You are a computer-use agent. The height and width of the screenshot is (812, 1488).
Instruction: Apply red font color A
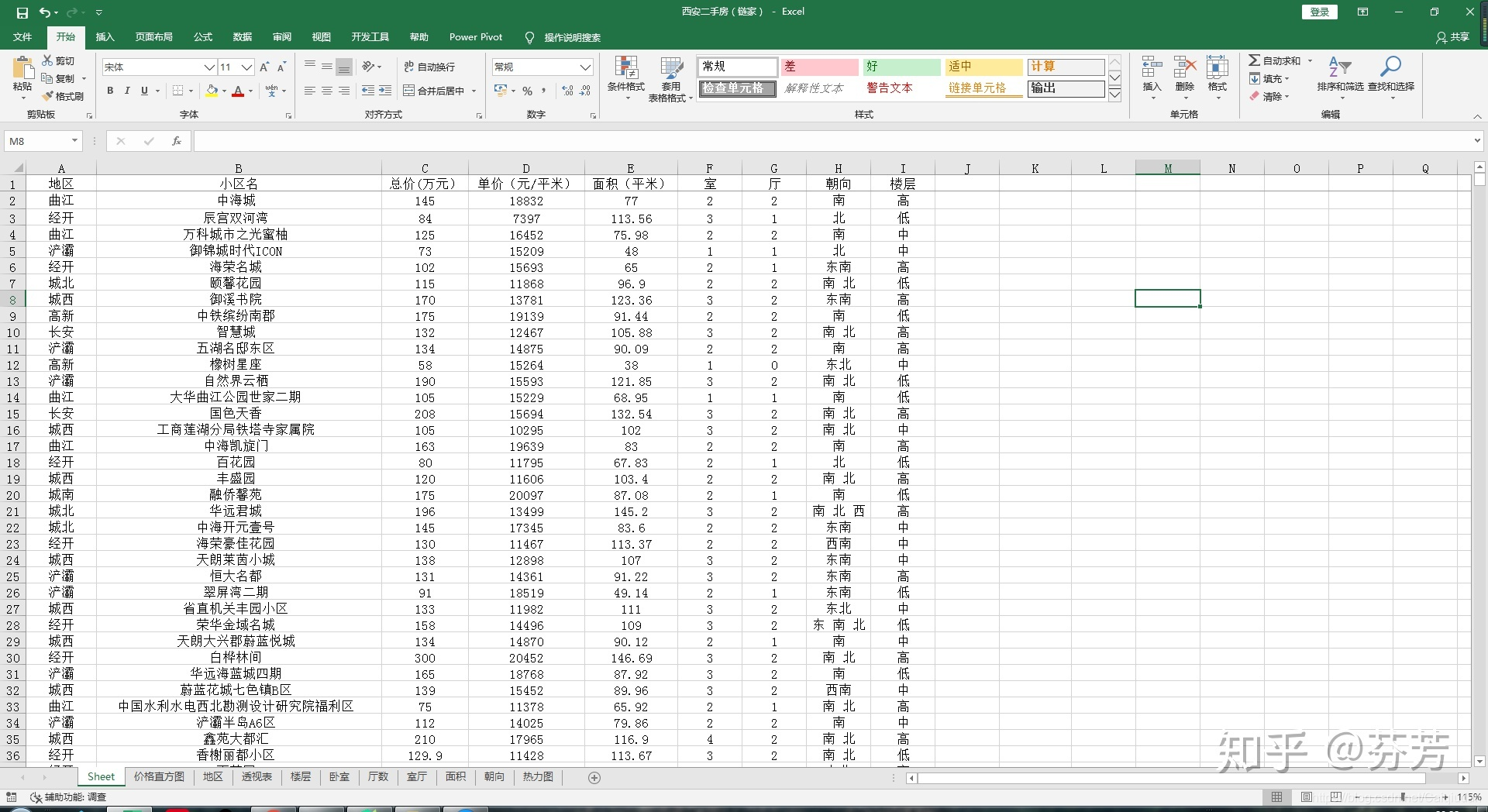click(238, 91)
